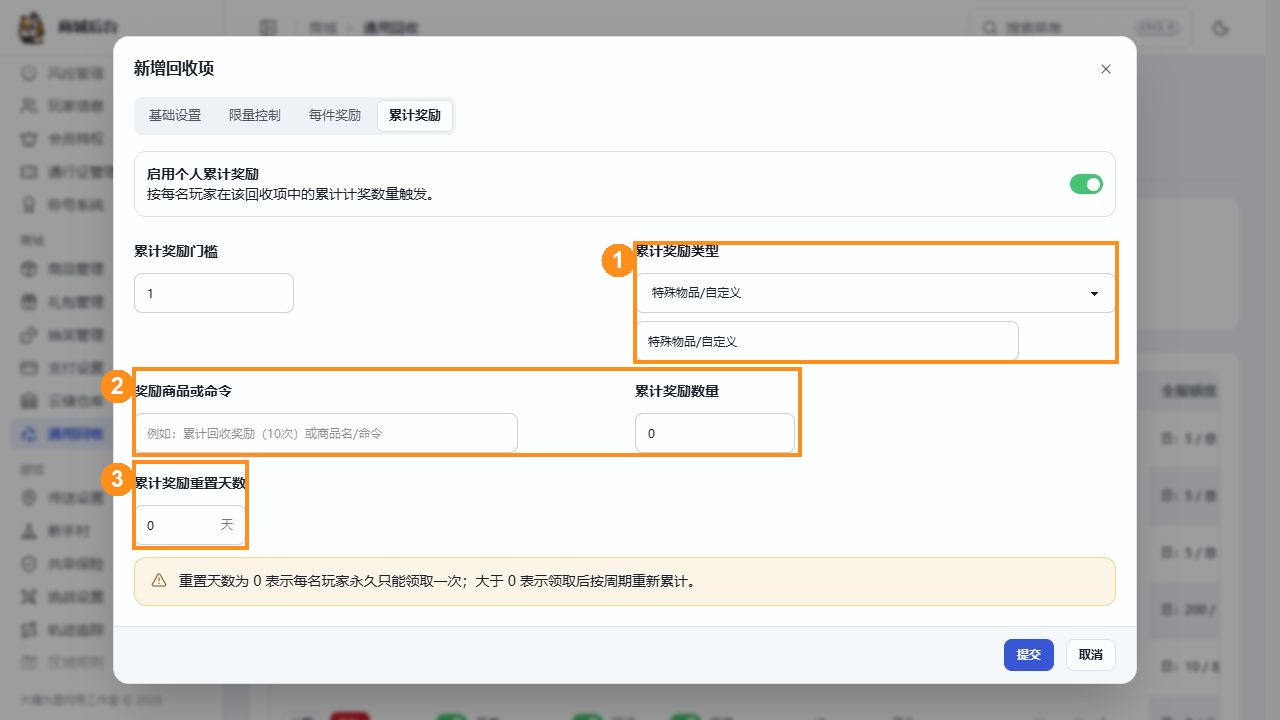Screen dimensions: 1280x720
Task: Click the 奖励商品或命令 input field
Action: 326,433
